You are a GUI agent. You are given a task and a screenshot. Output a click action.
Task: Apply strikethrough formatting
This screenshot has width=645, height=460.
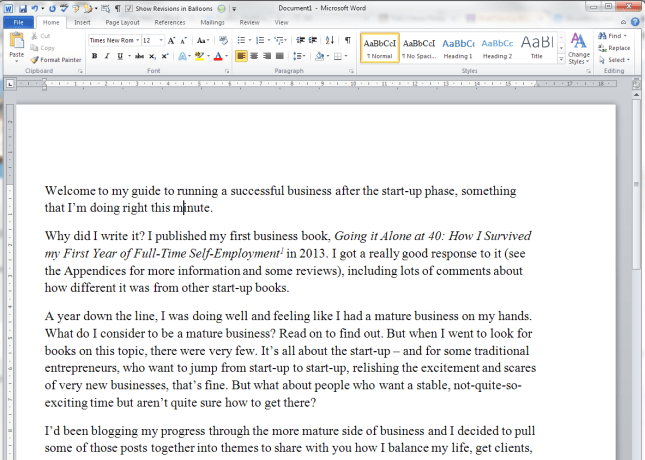pyautogui.click(x=139, y=56)
